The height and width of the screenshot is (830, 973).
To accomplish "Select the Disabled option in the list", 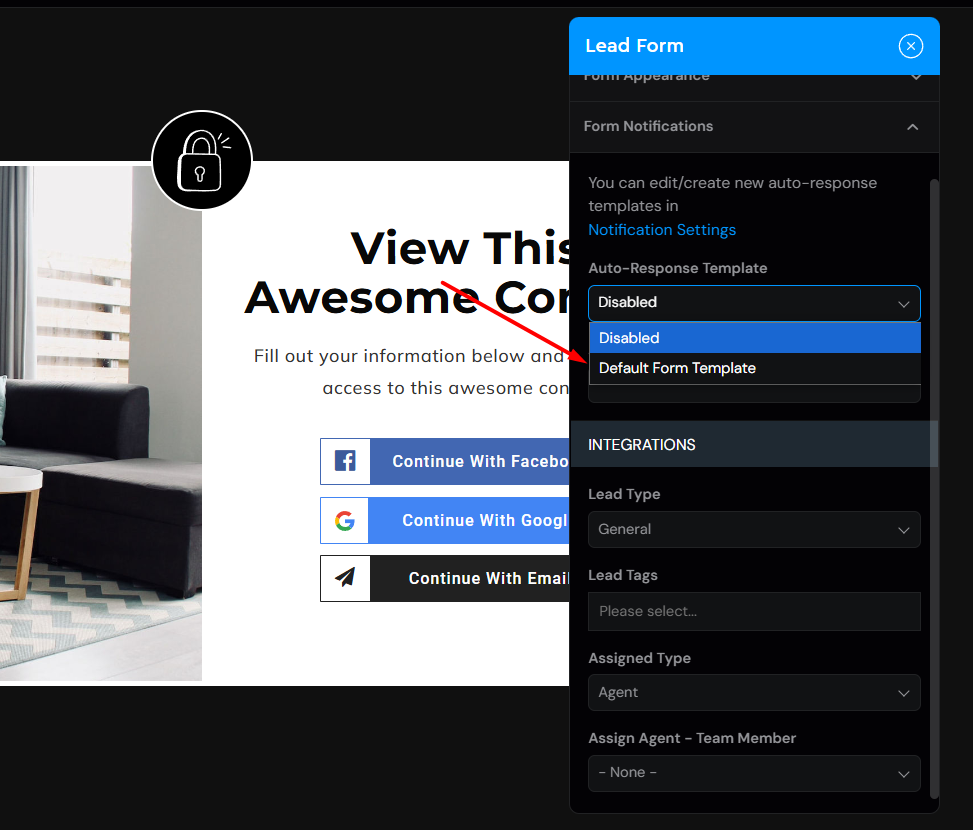I will point(755,338).
